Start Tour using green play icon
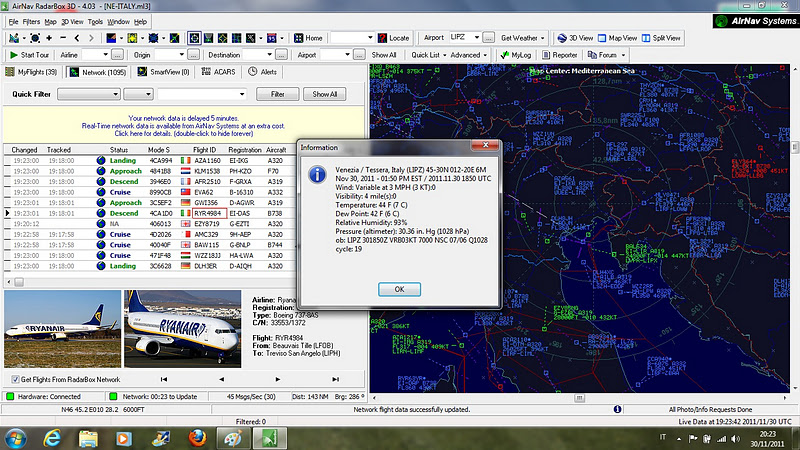The image size is (800, 450). tap(29, 55)
